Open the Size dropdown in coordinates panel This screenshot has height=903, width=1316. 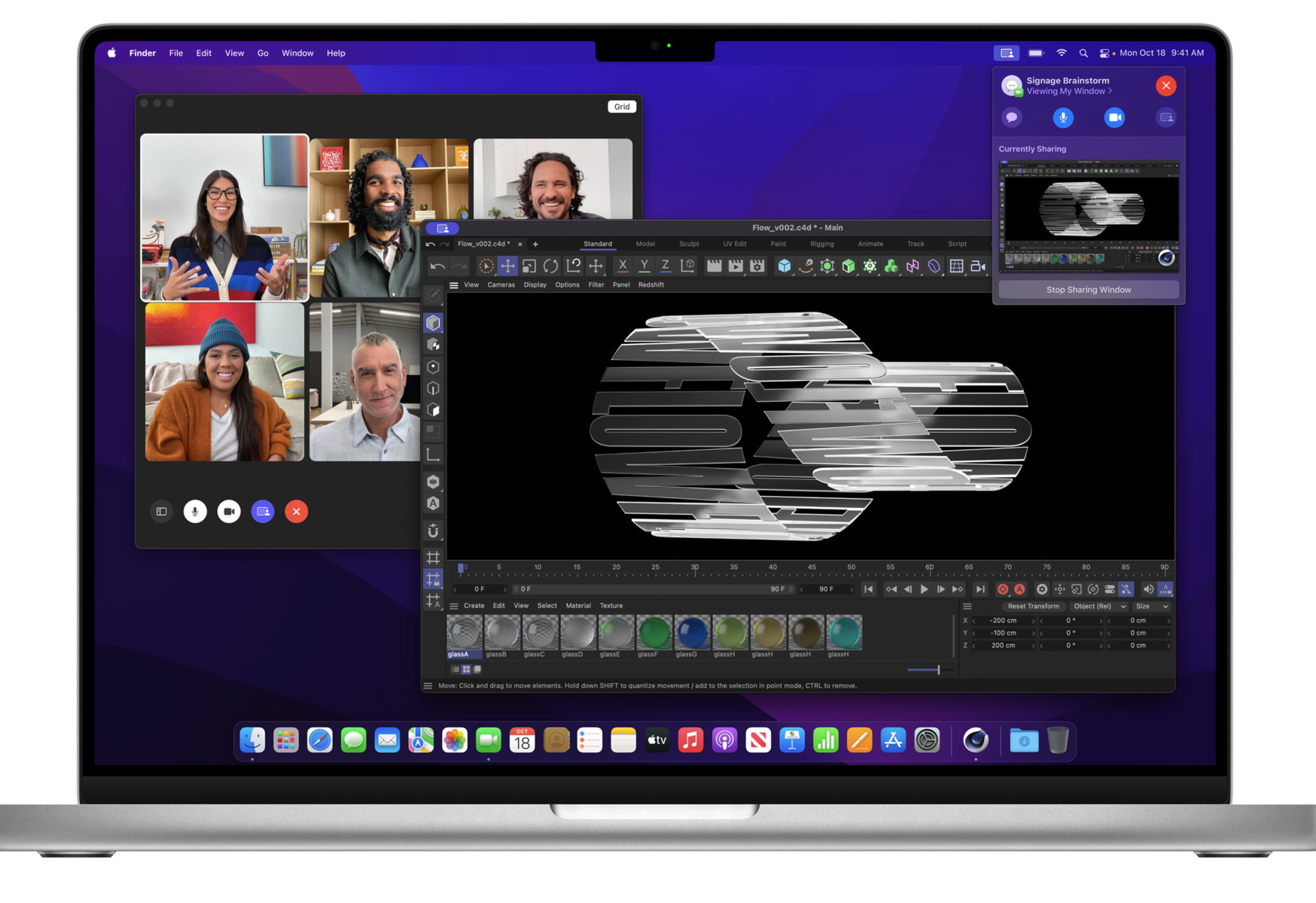tap(1150, 606)
